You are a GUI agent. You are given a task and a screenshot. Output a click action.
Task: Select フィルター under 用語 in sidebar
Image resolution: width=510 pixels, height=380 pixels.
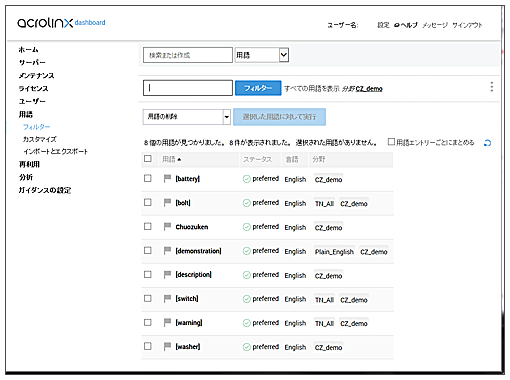37,127
